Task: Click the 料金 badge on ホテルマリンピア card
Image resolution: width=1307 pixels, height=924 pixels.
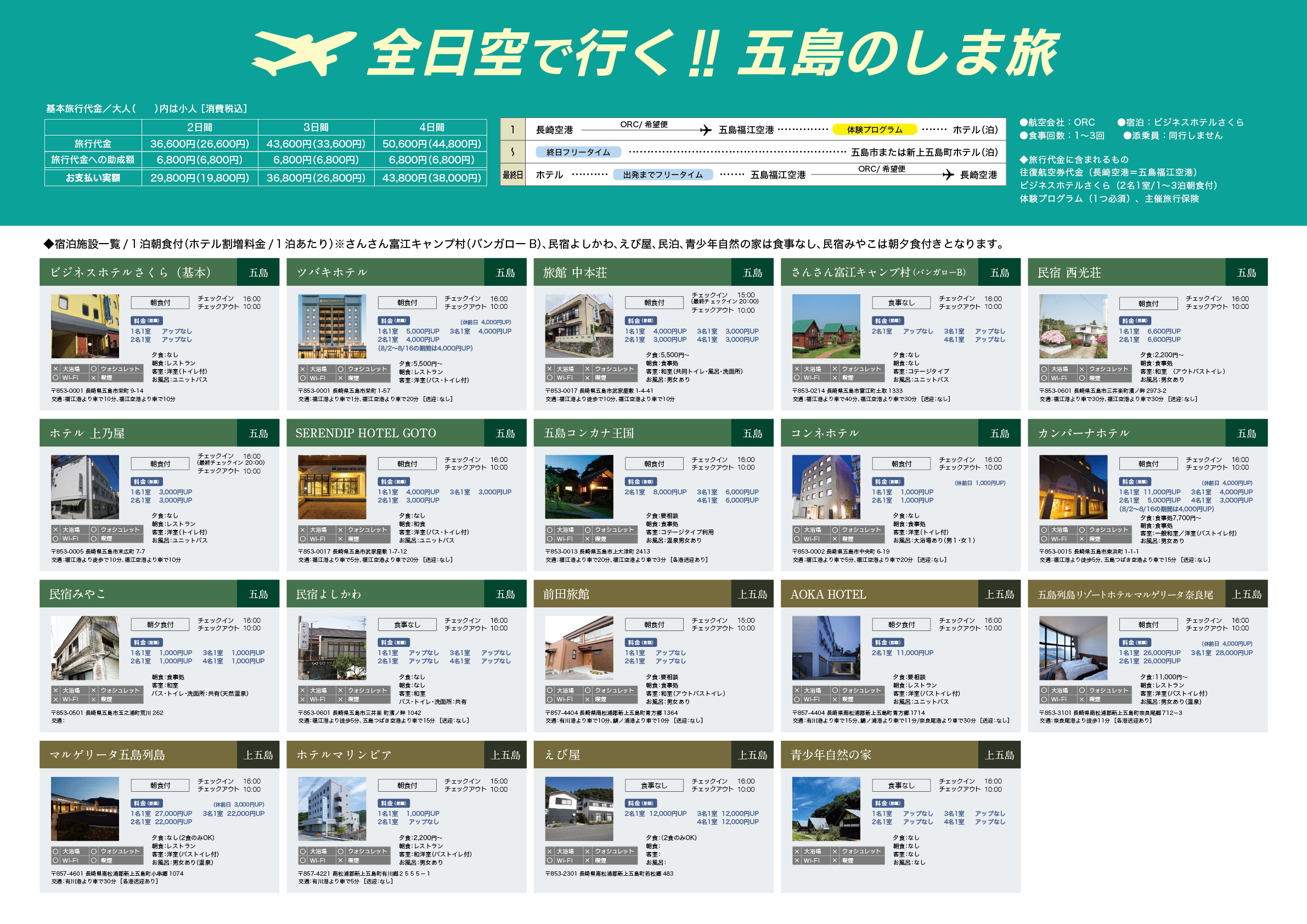Action: (x=394, y=803)
